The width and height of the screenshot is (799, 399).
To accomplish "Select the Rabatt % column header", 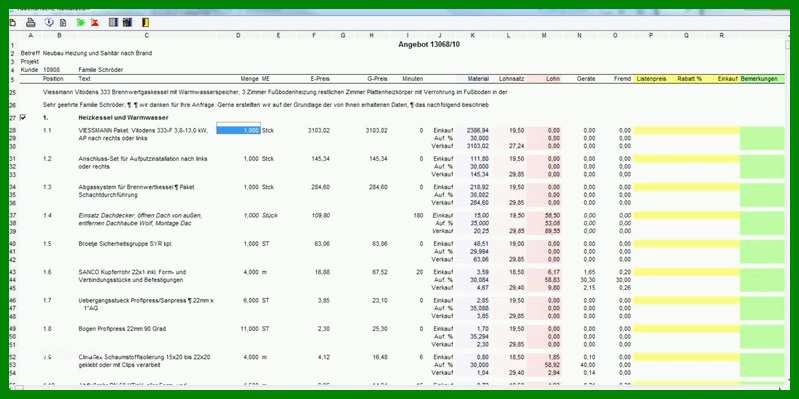I will [x=689, y=79].
